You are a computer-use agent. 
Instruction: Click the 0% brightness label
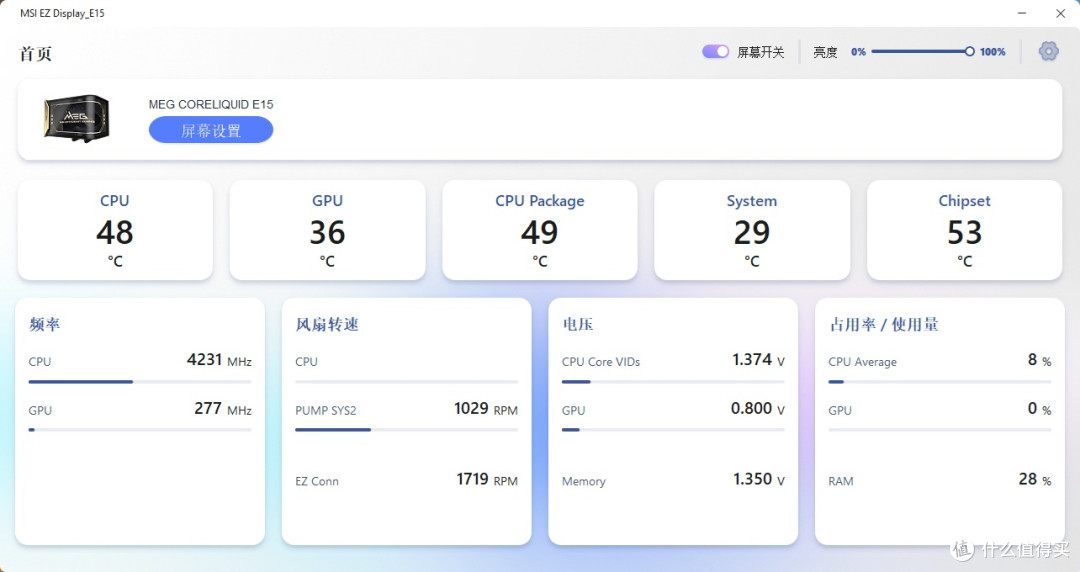[858, 52]
